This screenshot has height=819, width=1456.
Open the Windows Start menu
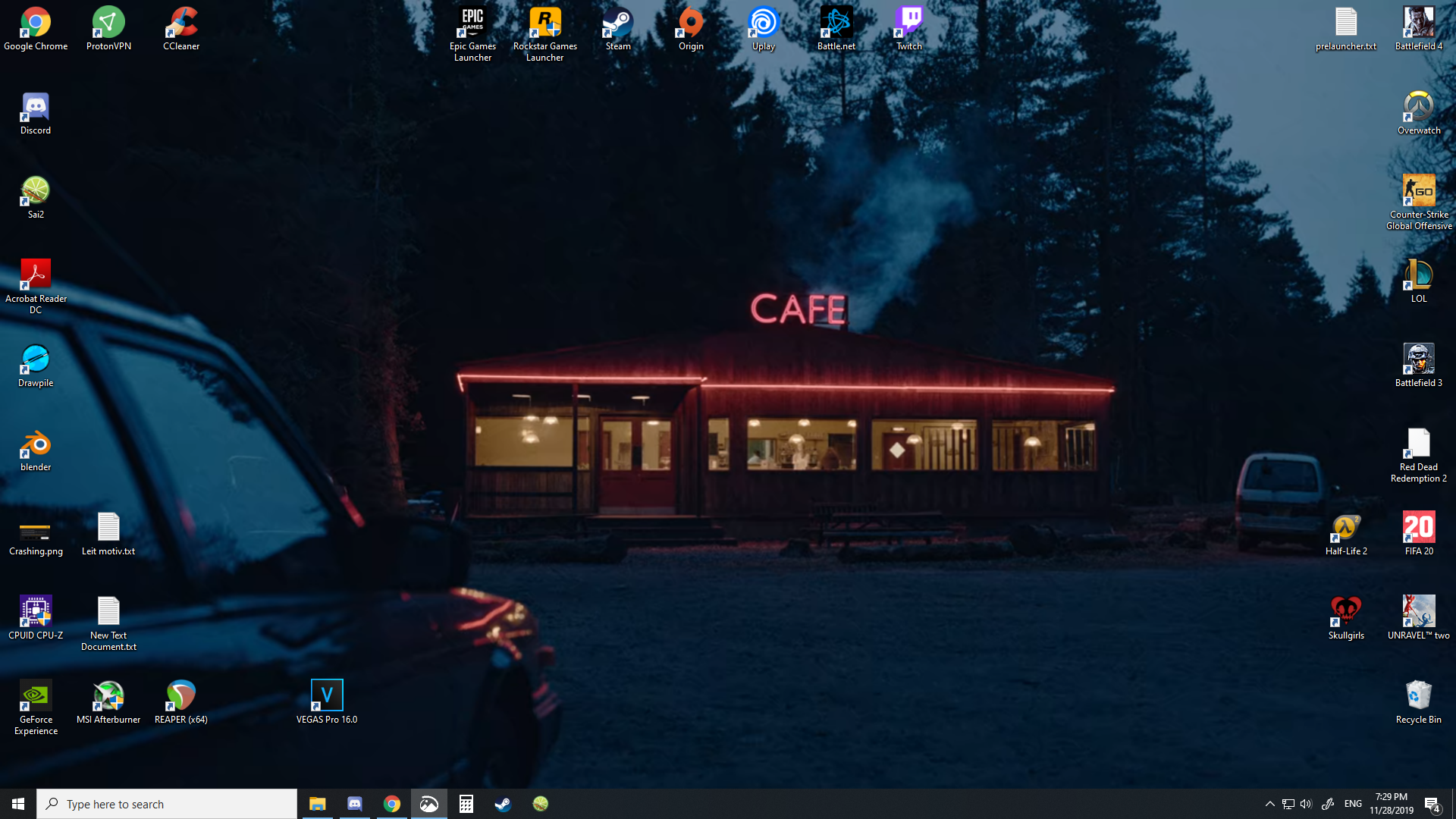18,804
